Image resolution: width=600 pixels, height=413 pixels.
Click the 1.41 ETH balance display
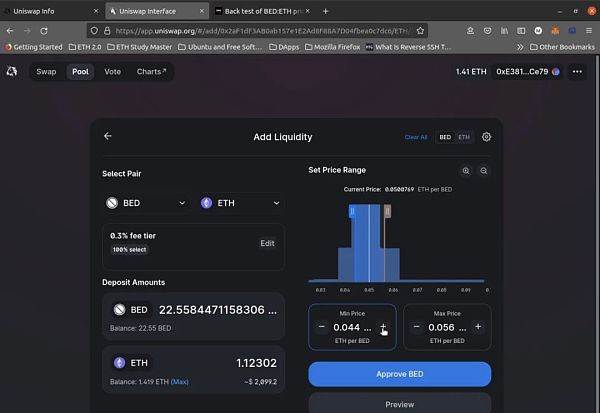pos(471,72)
